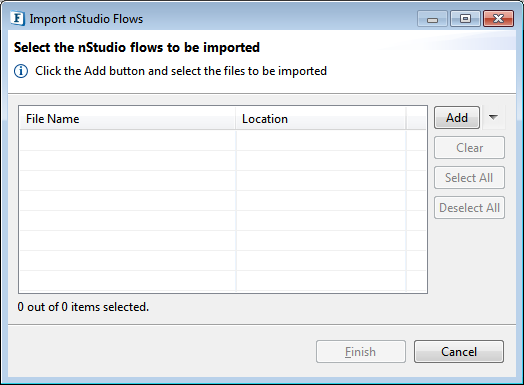
Task: Click the blue information icon
Action: (21, 71)
